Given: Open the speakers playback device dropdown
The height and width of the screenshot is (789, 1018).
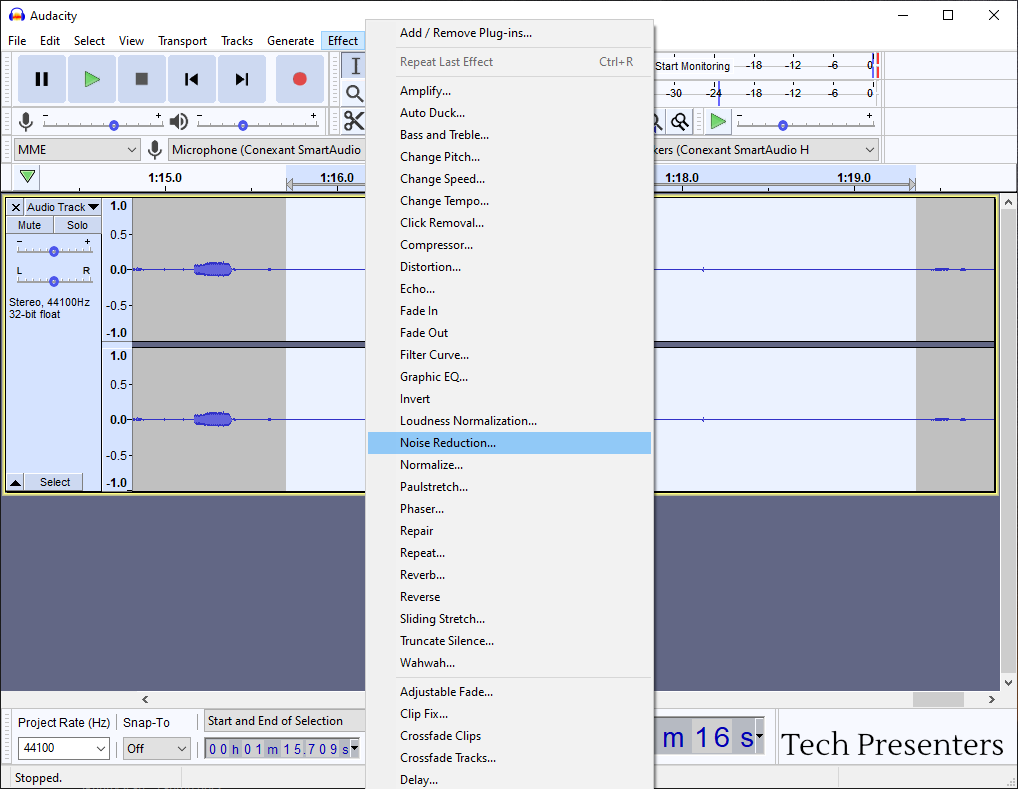Looking at the screenshot, I should tap(766, 150).
